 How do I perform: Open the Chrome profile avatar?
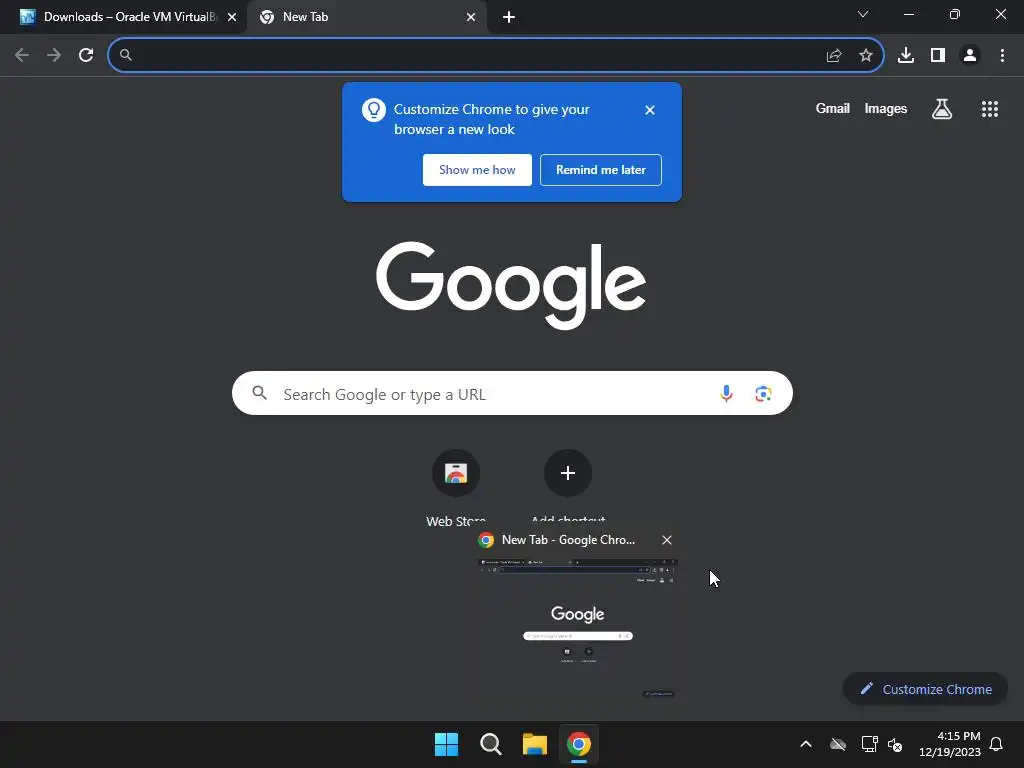click(x=970, y=55)
